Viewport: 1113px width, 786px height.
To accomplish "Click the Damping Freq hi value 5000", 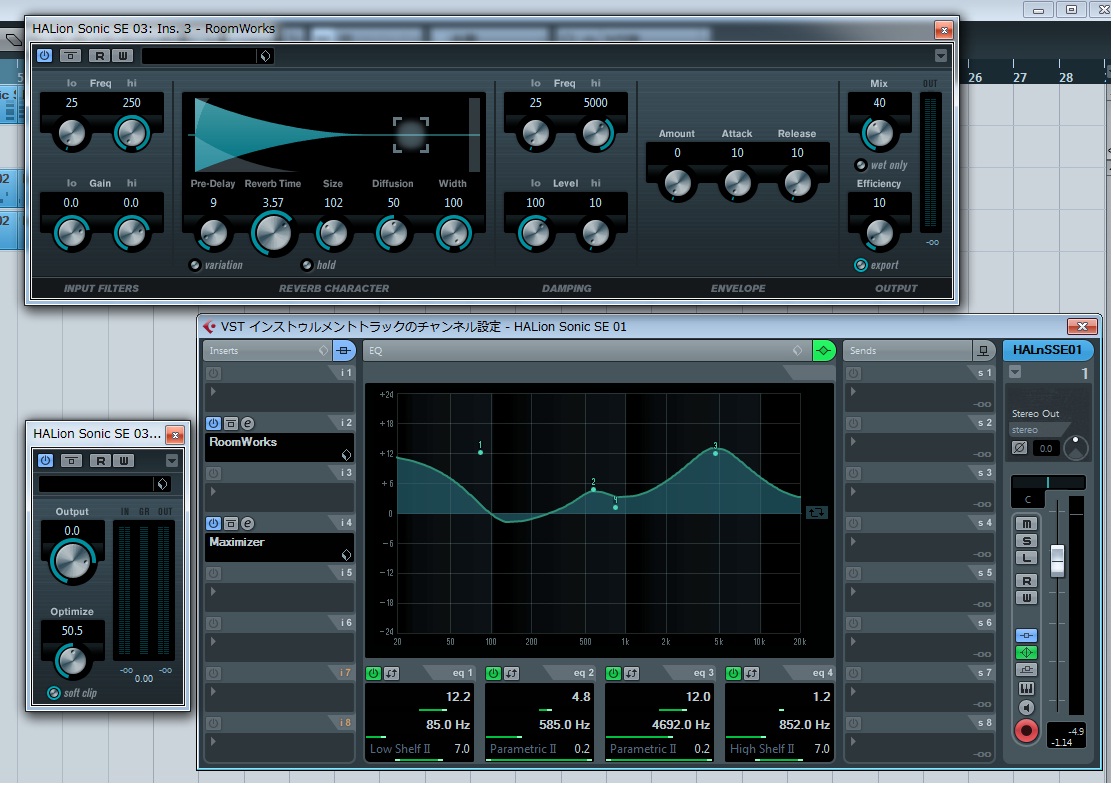I will coord(596,102).
